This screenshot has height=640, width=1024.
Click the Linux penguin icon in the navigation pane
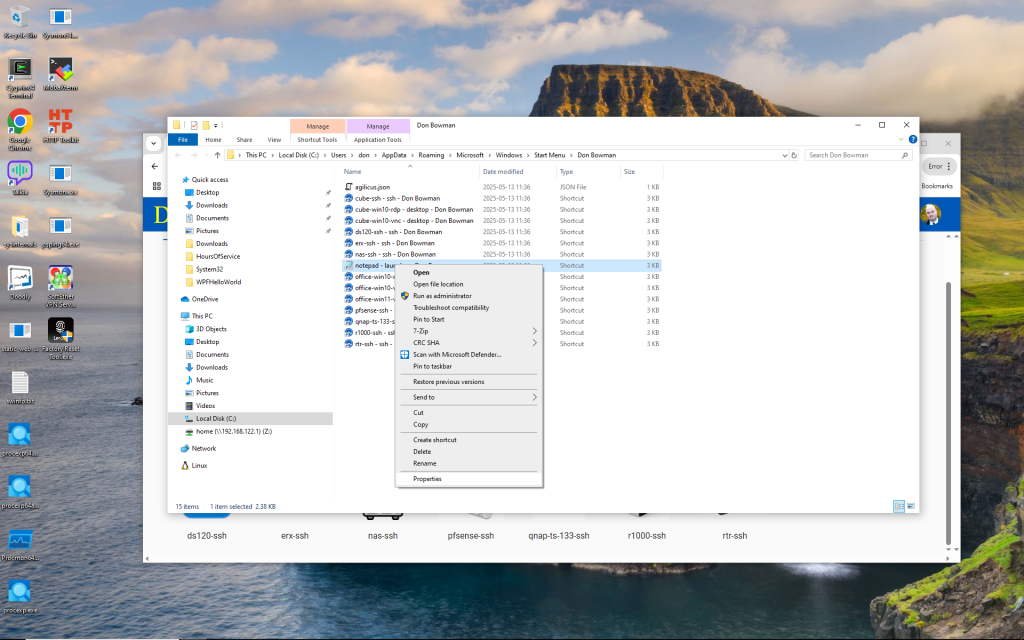click(x=185, y=465)
